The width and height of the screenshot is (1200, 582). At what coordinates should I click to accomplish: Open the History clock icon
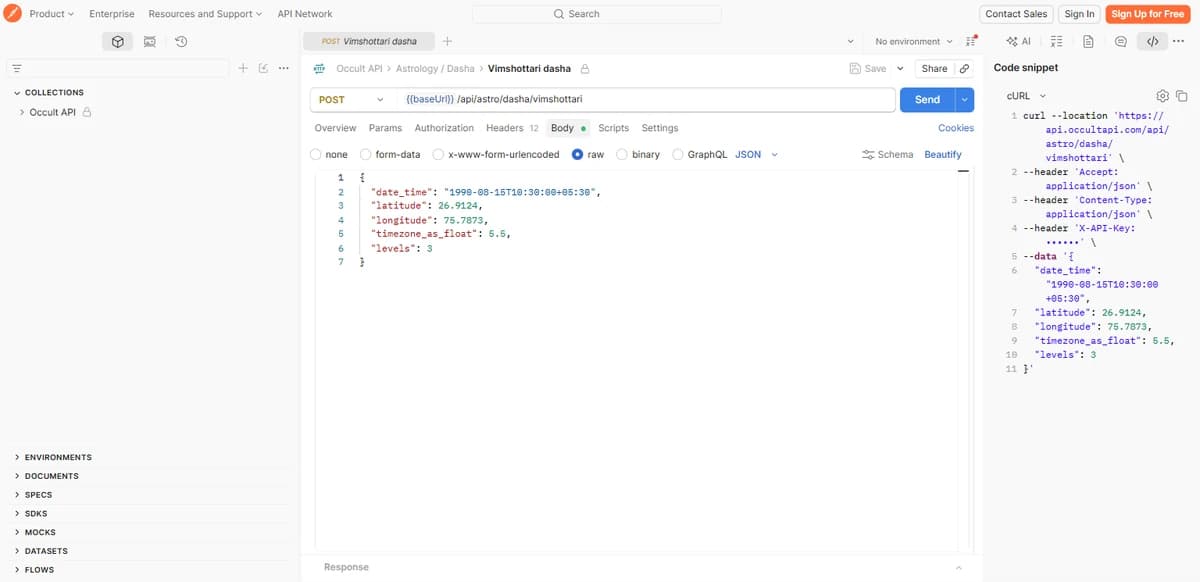tap(181, 42)
